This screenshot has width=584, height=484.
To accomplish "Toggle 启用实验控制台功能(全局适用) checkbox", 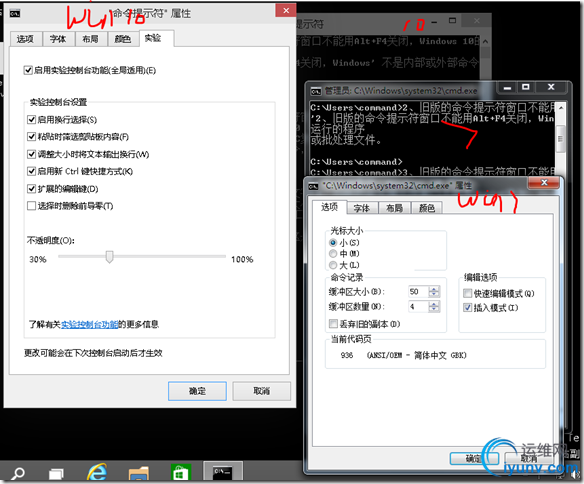I will coord(28,70).
